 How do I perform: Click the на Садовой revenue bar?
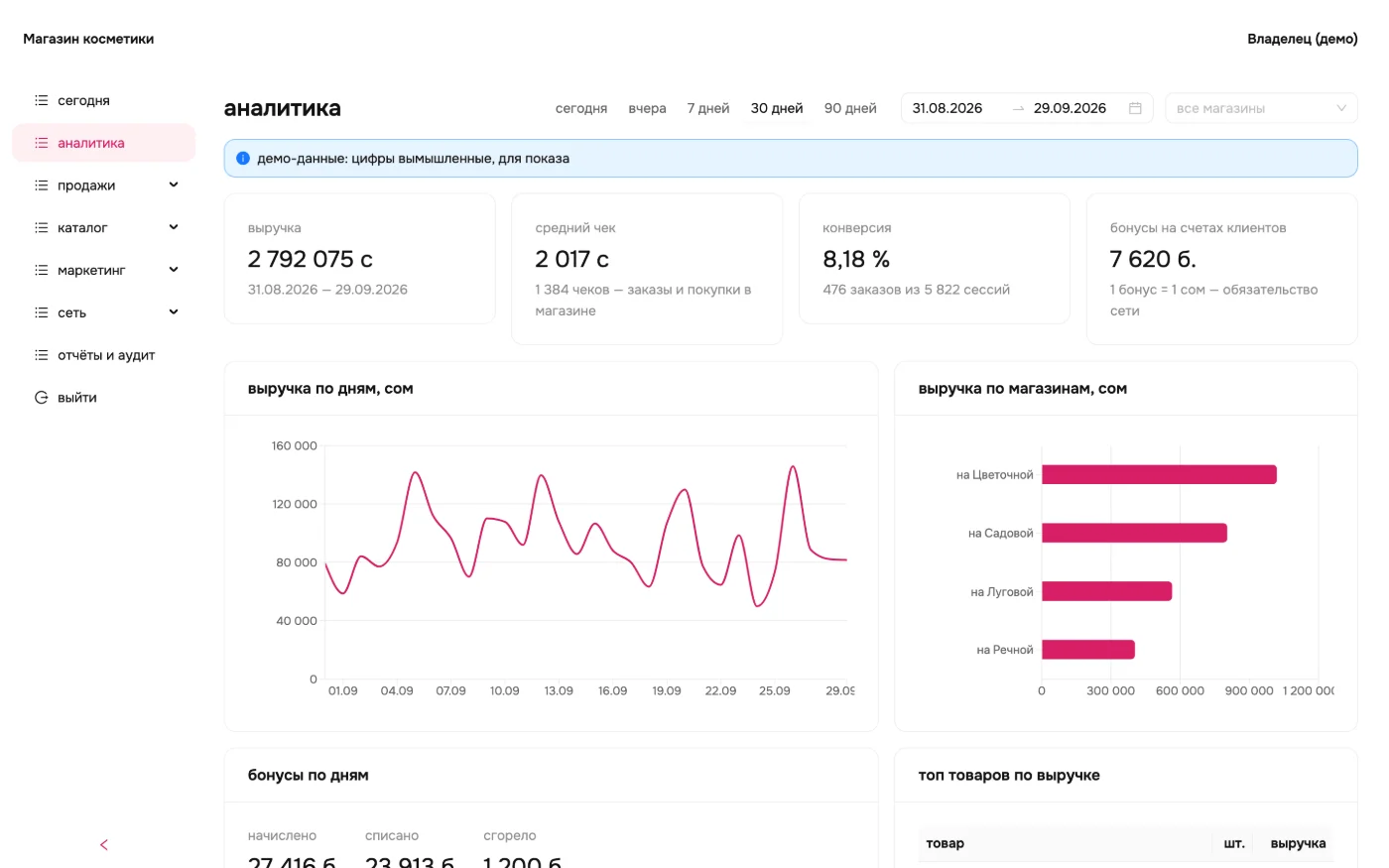point(1134,533)
